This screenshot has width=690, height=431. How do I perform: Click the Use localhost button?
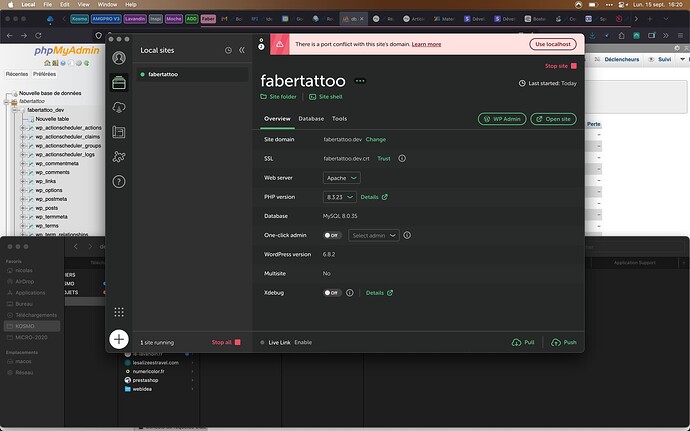pyautogui.click(x=553, y=44)
